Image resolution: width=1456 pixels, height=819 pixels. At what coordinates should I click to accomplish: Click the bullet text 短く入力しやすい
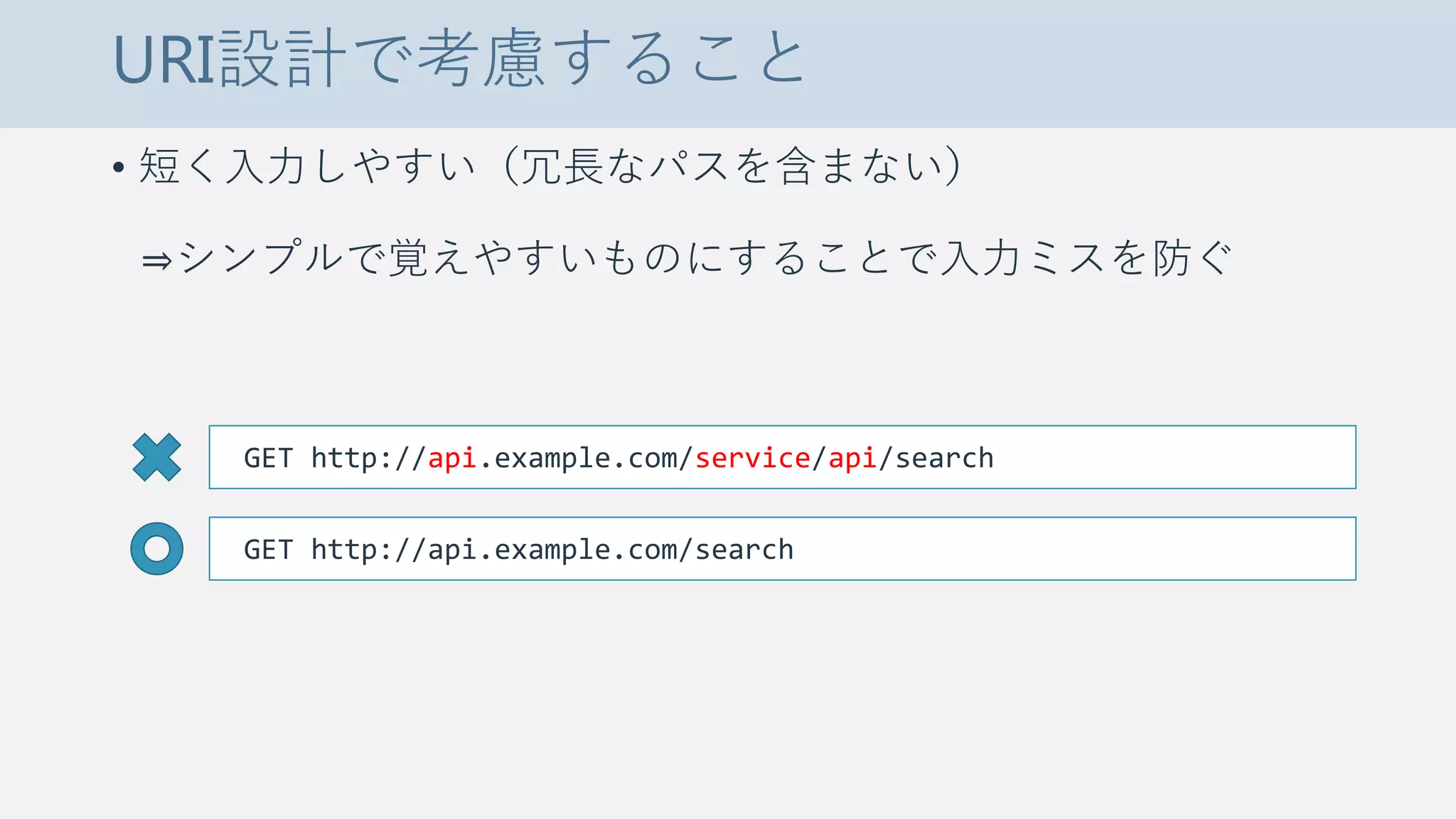pos(307,166)
